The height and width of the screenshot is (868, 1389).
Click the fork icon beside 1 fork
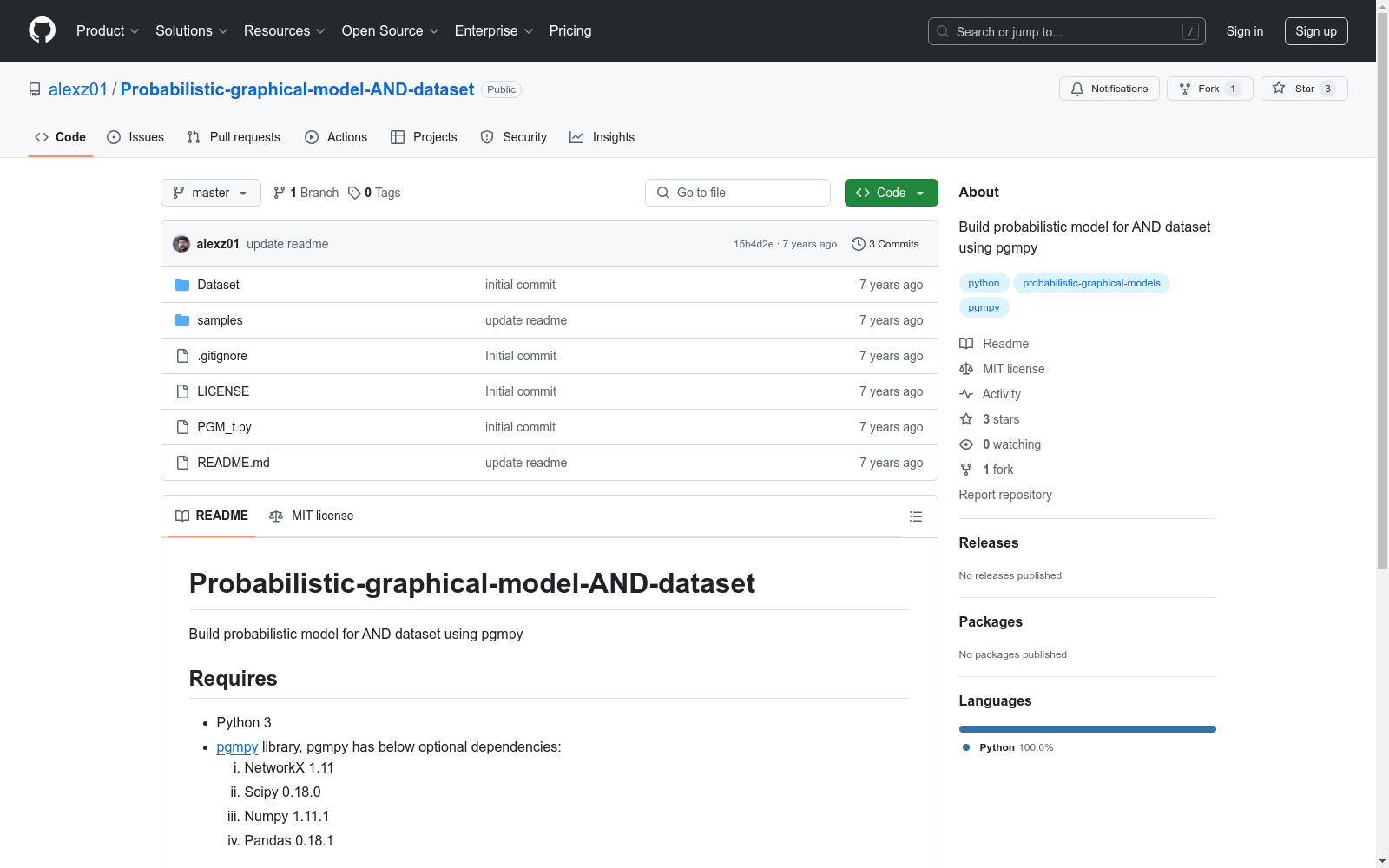pos(966,470)
